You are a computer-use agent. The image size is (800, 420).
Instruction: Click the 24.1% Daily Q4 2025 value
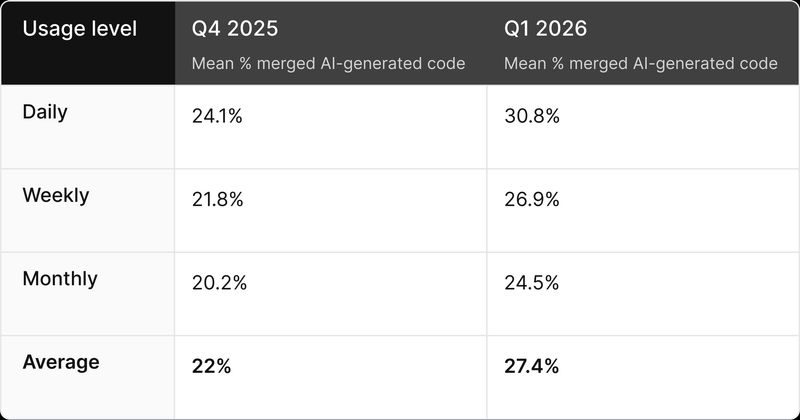click(x=217, y=116)
